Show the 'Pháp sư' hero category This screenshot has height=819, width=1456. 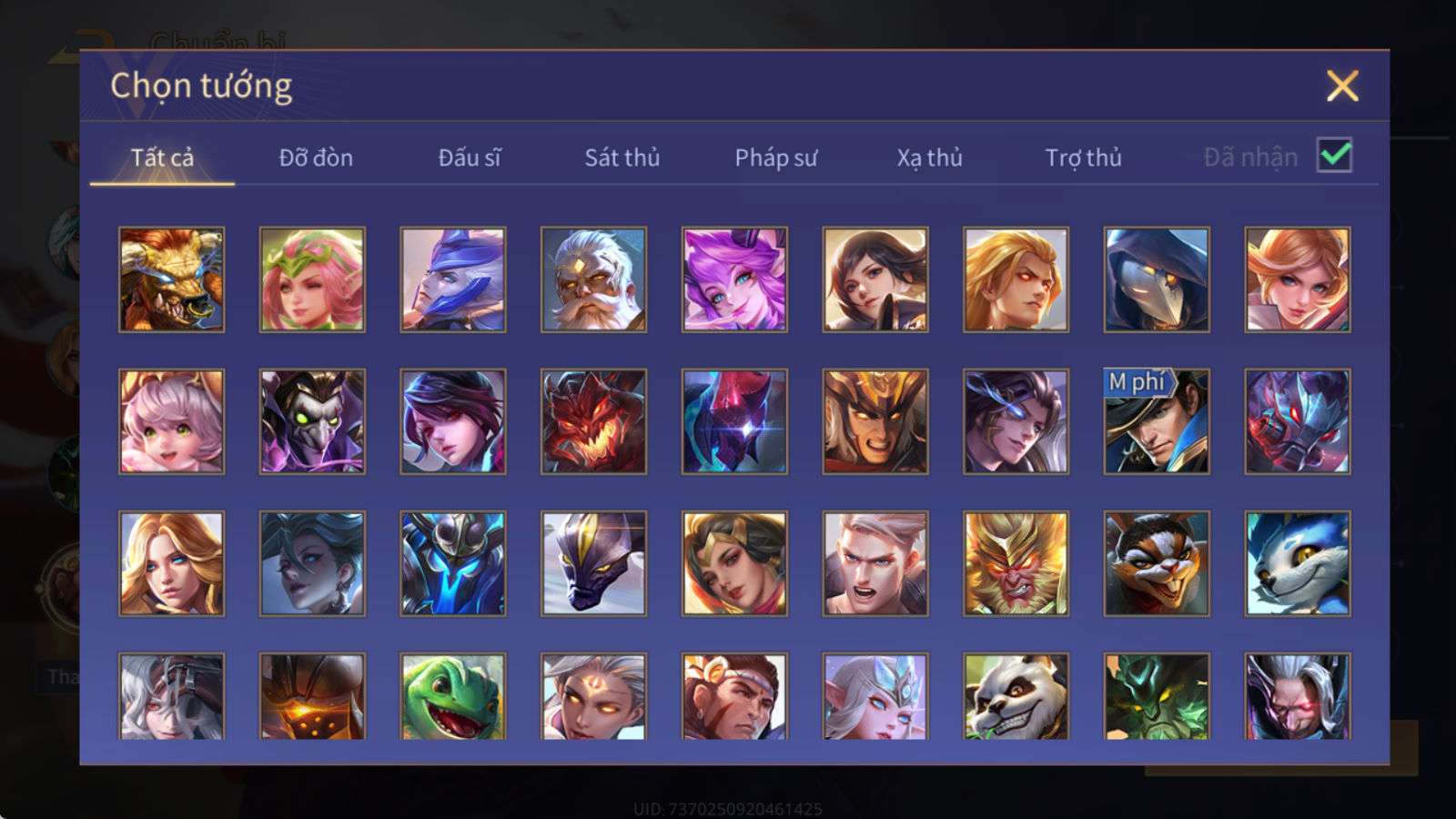[776, 157]
